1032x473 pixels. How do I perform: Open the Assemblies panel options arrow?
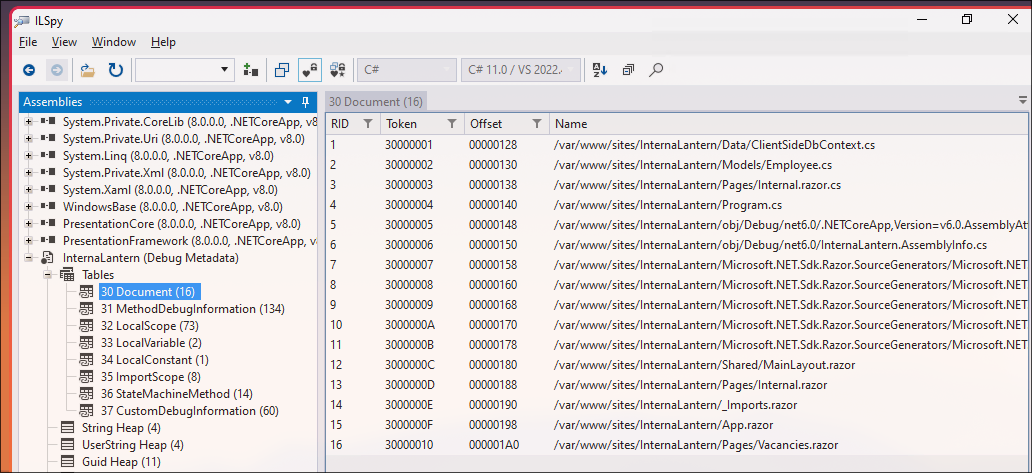click(288, 102)
